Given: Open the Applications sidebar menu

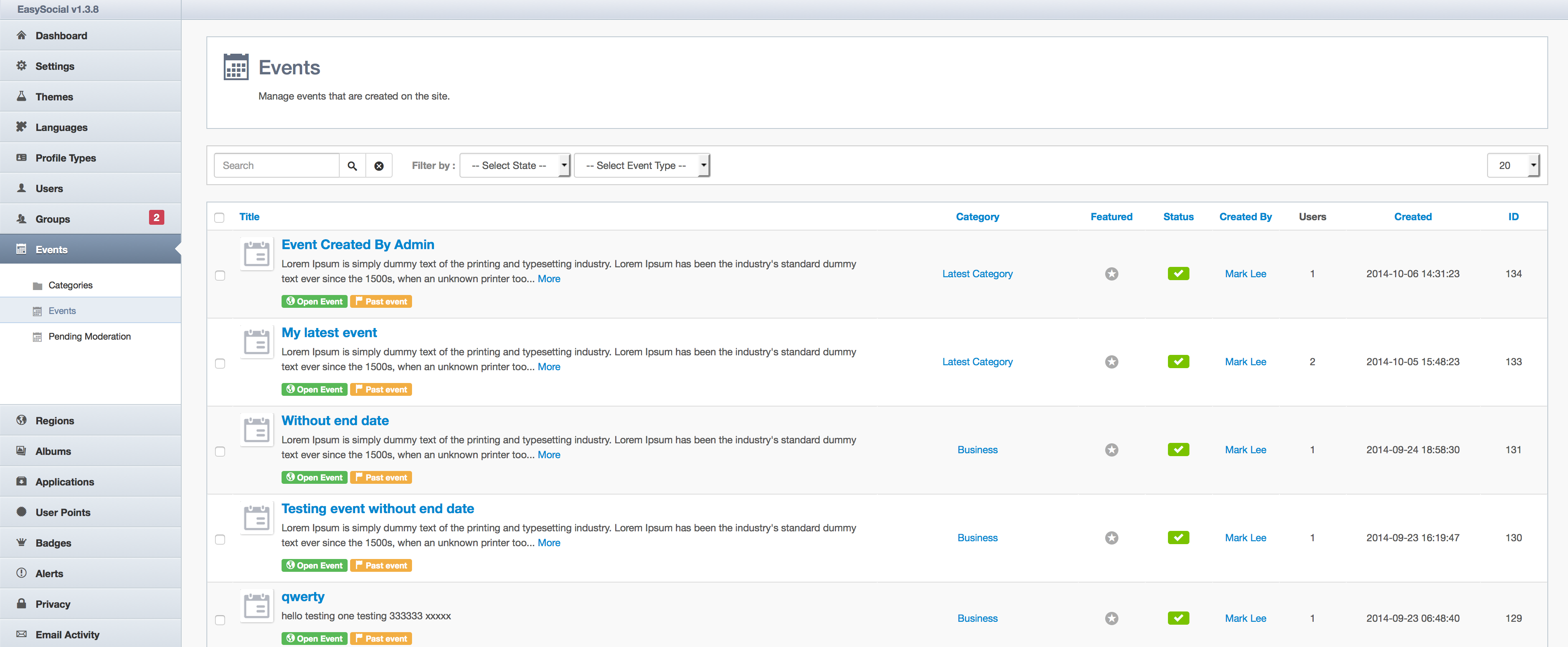Looking at the screenshot, I should click(x=90, y=481).
